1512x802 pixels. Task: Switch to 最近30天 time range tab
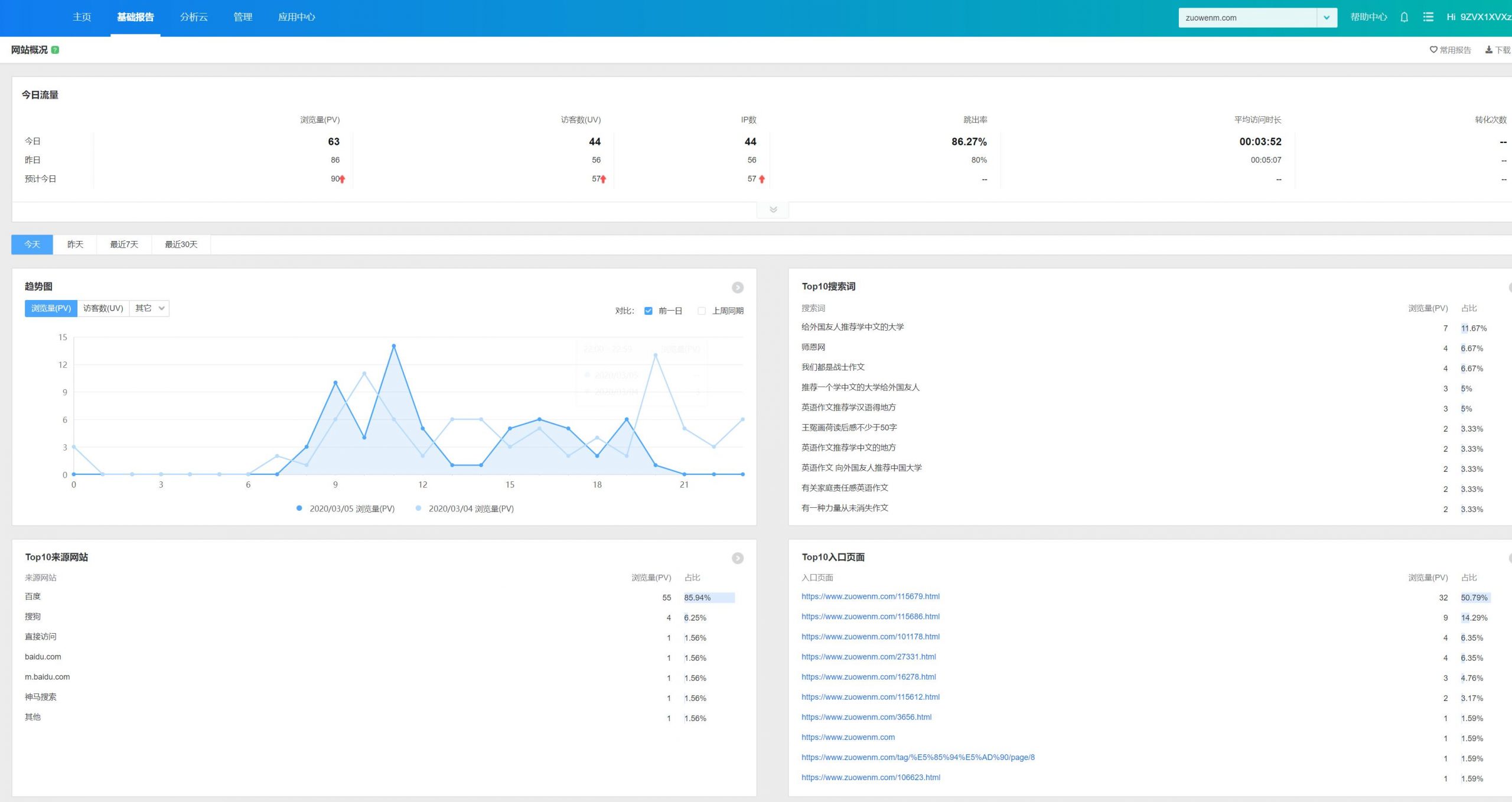[x=181, y=244]
